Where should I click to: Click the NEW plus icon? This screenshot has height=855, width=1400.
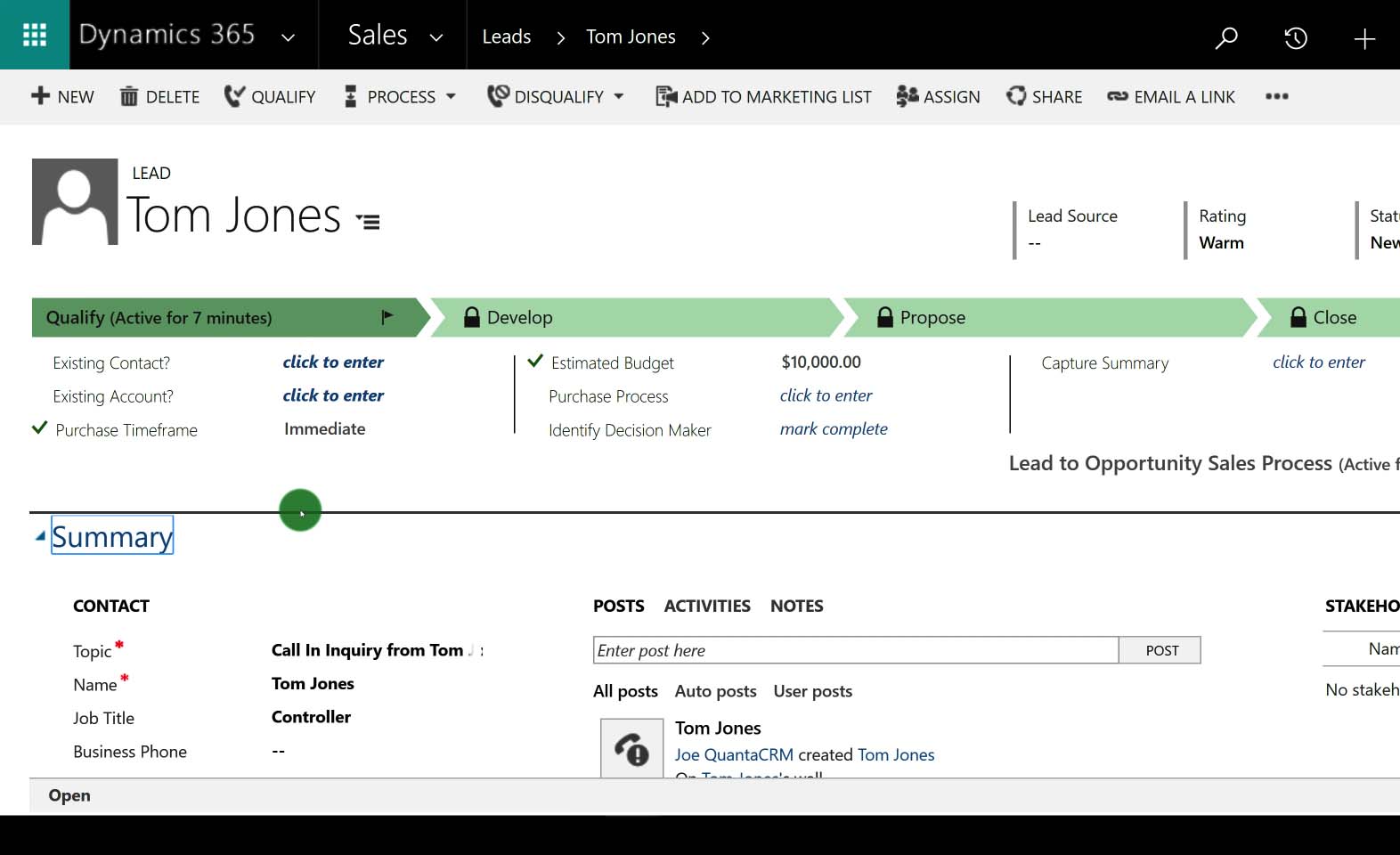[x=40, y=95]
